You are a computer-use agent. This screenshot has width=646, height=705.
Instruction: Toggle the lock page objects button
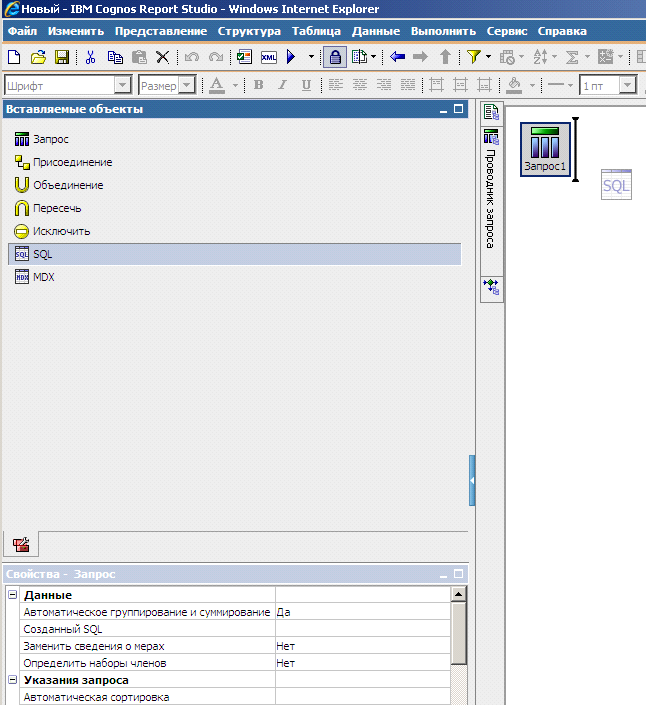(335, 57)
